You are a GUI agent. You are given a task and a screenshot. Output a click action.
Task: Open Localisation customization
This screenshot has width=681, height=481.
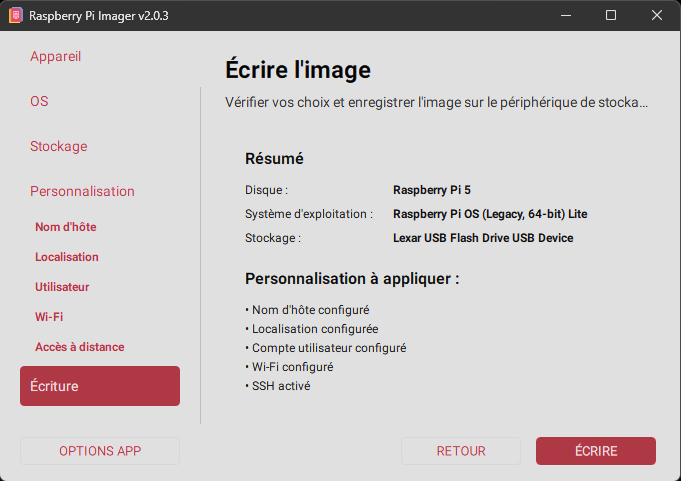(67, 257)
